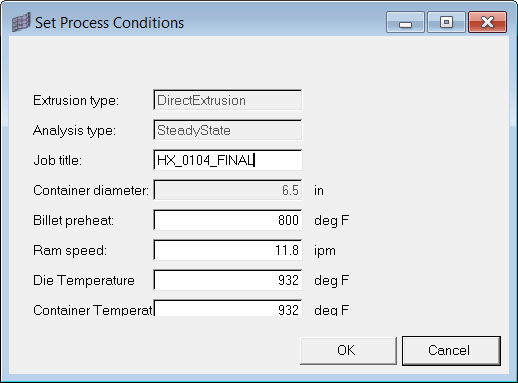Click the Set Process Conditions title text

[109, 23]
